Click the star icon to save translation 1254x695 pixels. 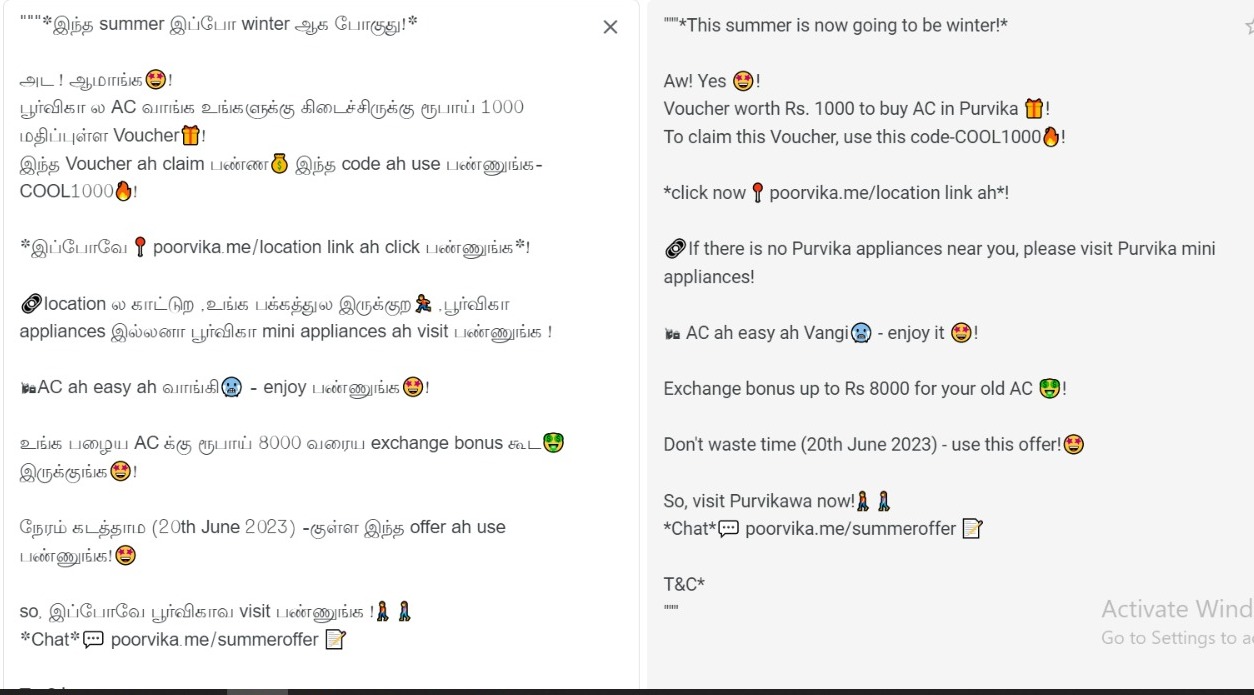(1248, 27)
